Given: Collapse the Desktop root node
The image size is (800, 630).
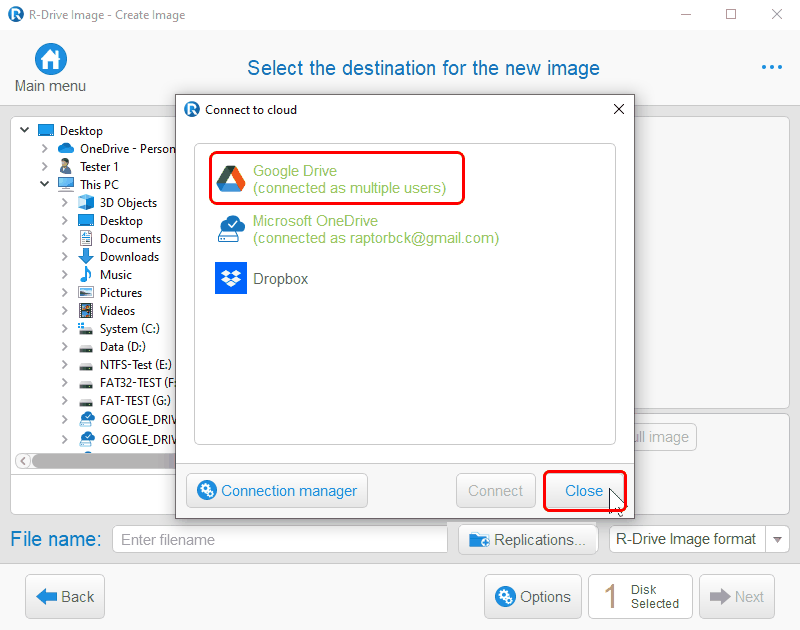Looking at the screenshot, I should click(x=24, y=130).
